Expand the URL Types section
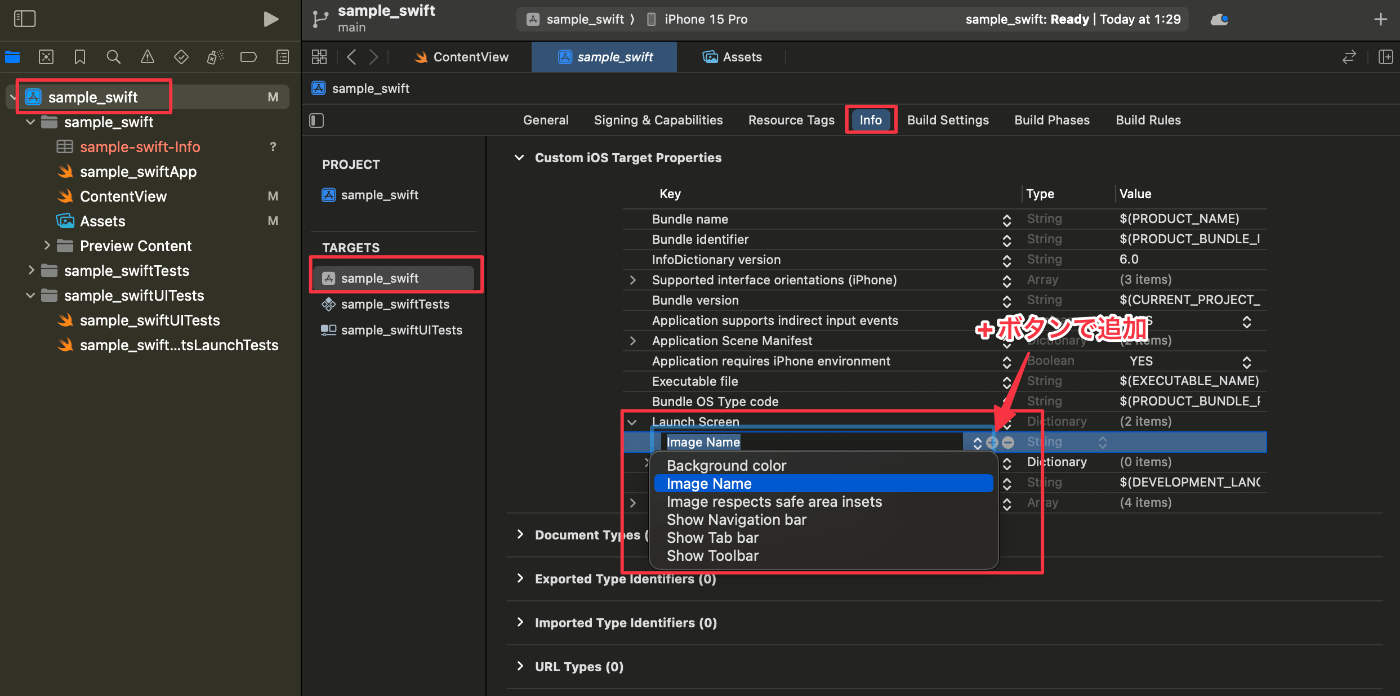 (519, 667)
